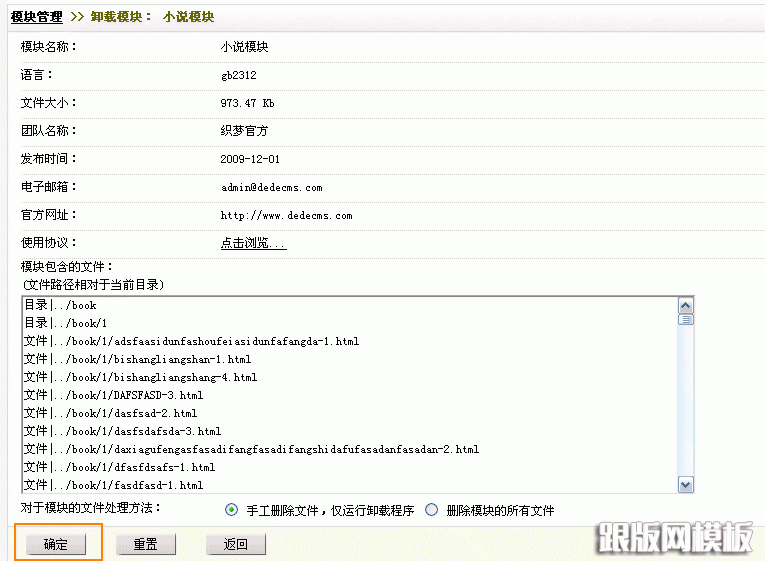Click the bishangliangshang-4.html file line
The height and width of the screenshot is (561, 765).
click(x=141, y=378)
